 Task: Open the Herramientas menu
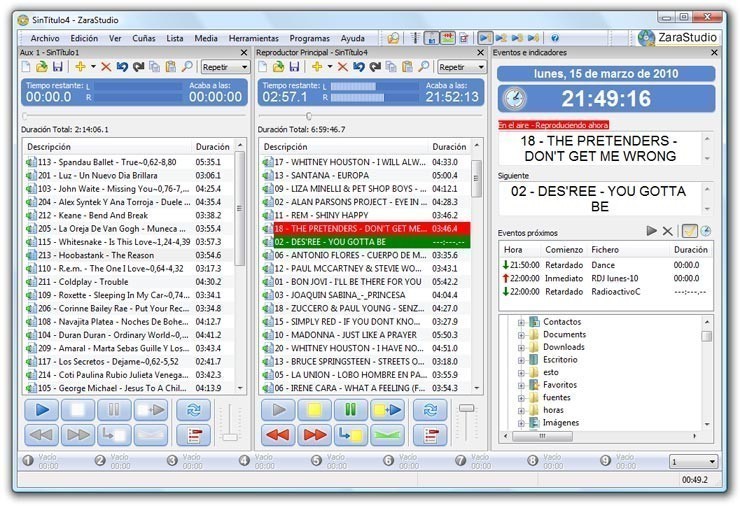tap(253, 37)
